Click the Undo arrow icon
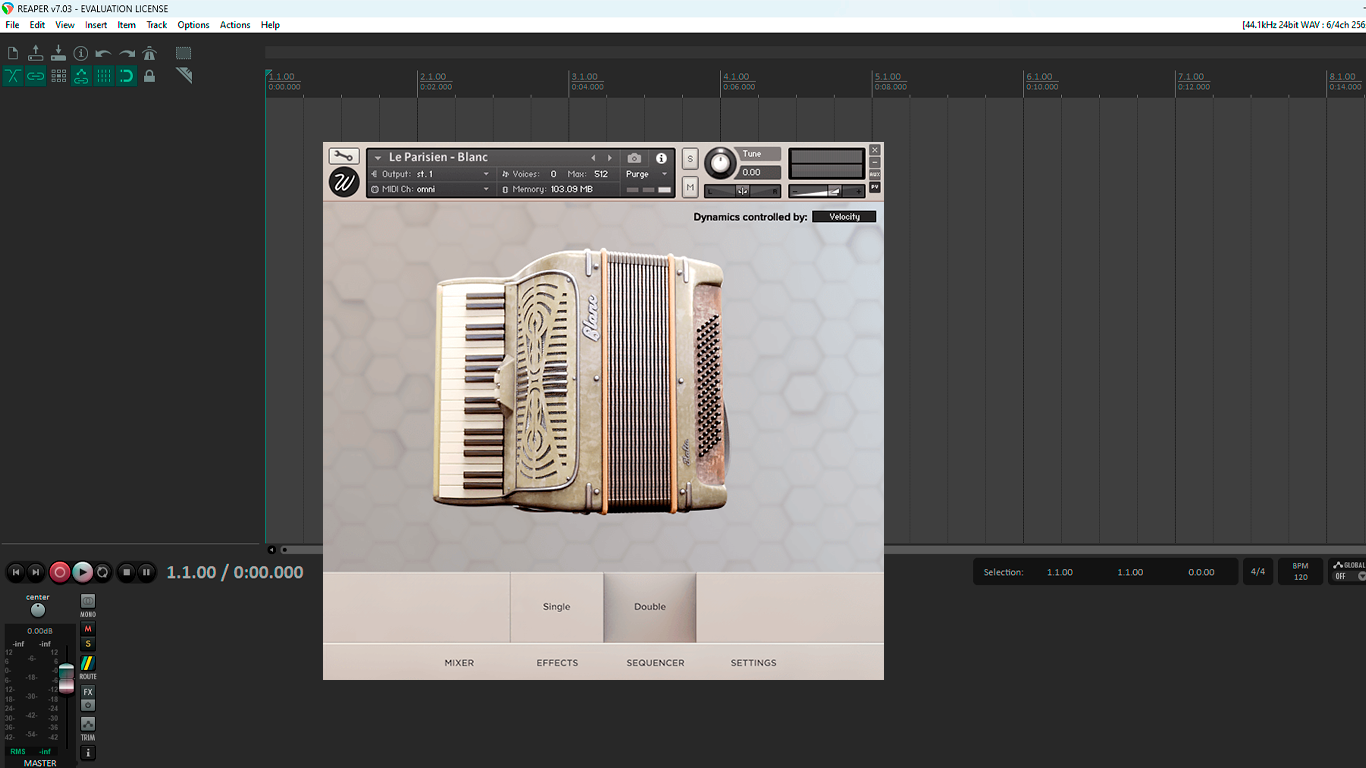The height and width of the screenshot is (768, 1366). (x=104, y=53)
